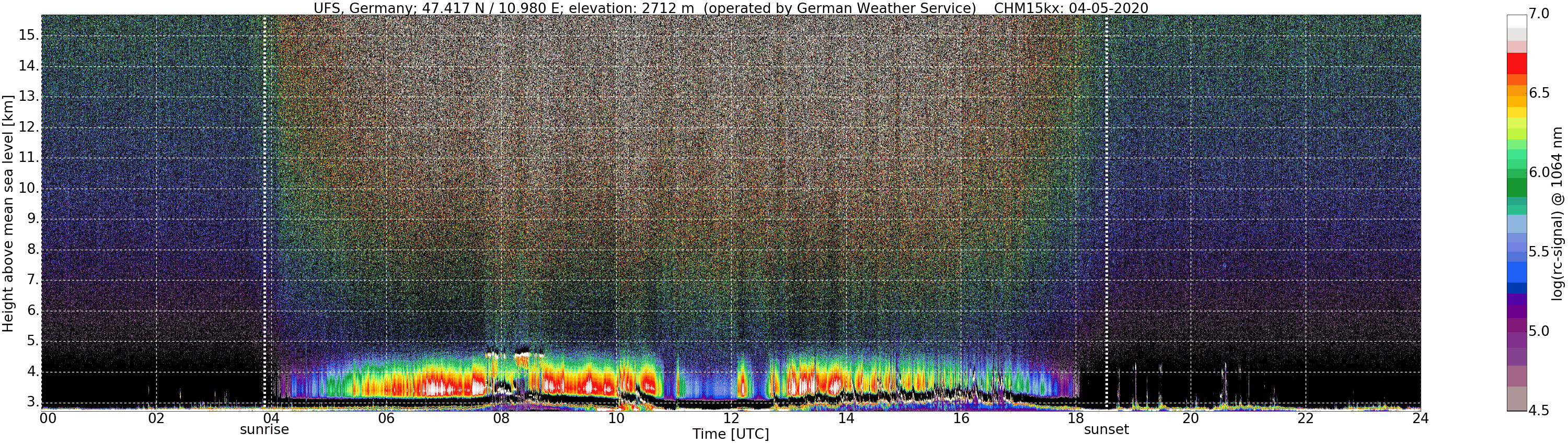Click the '5.' height axis tick label
The height and width of the screenshot is (444, 1568).
pyautogui.click(x=33, y=341)
